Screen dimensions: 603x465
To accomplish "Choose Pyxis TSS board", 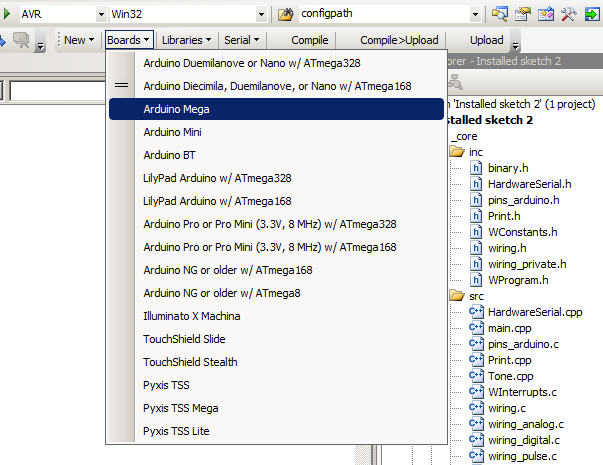I will point(277,385).
